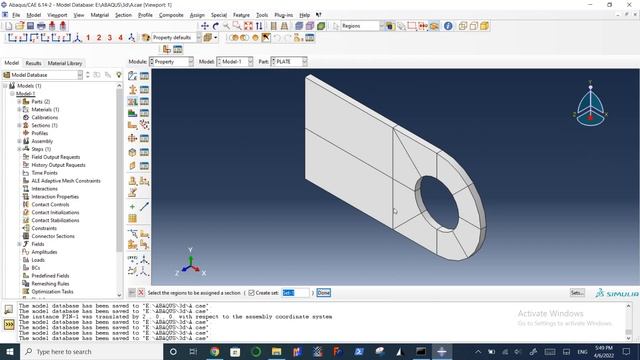Click the Save Model Database icon
640x360 pixels.
[31, 26]
